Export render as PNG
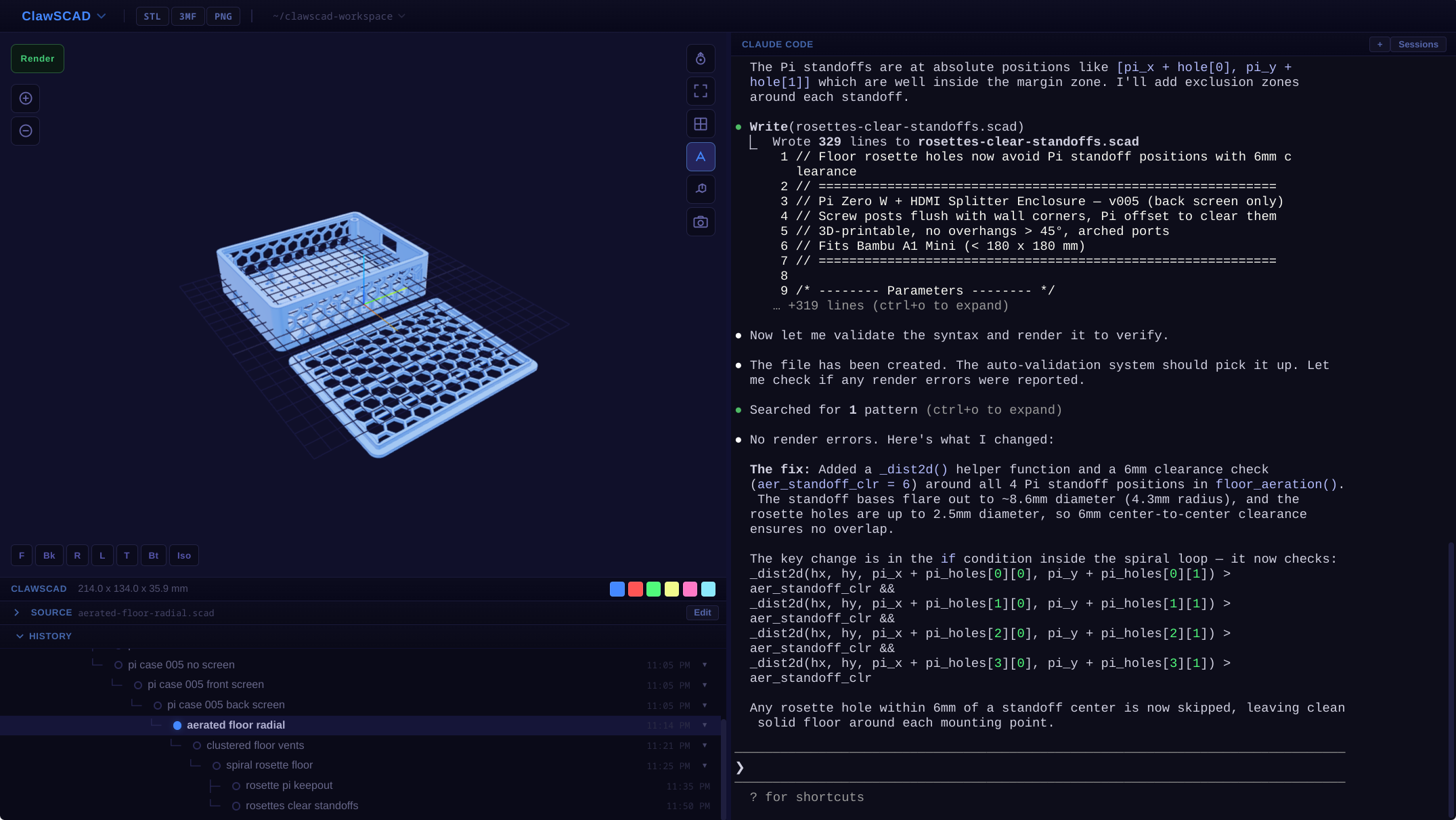The image size is (1456, 820). click(223, 16)
